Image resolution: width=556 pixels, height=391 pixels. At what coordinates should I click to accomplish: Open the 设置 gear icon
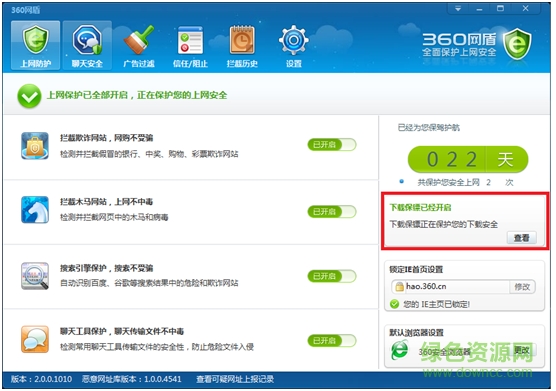[294, 45]
